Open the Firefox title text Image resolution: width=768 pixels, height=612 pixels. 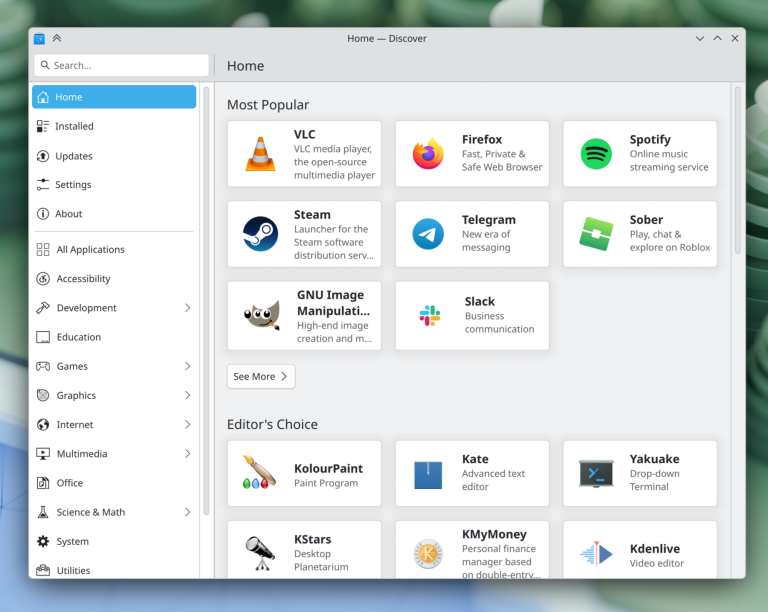(x=482, y=140)
